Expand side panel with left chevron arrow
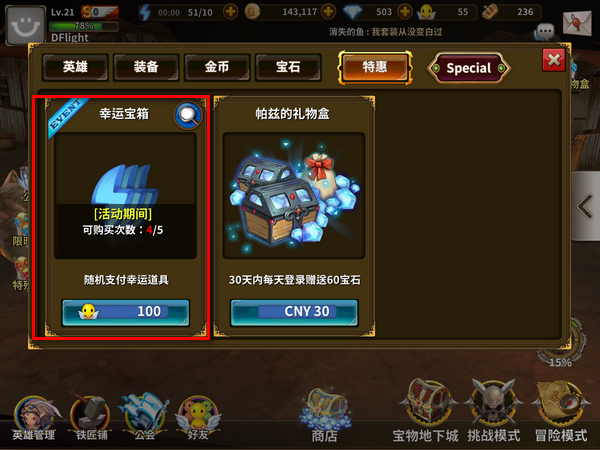This screenshot has width=600, height=450. (x=585, y=206)
